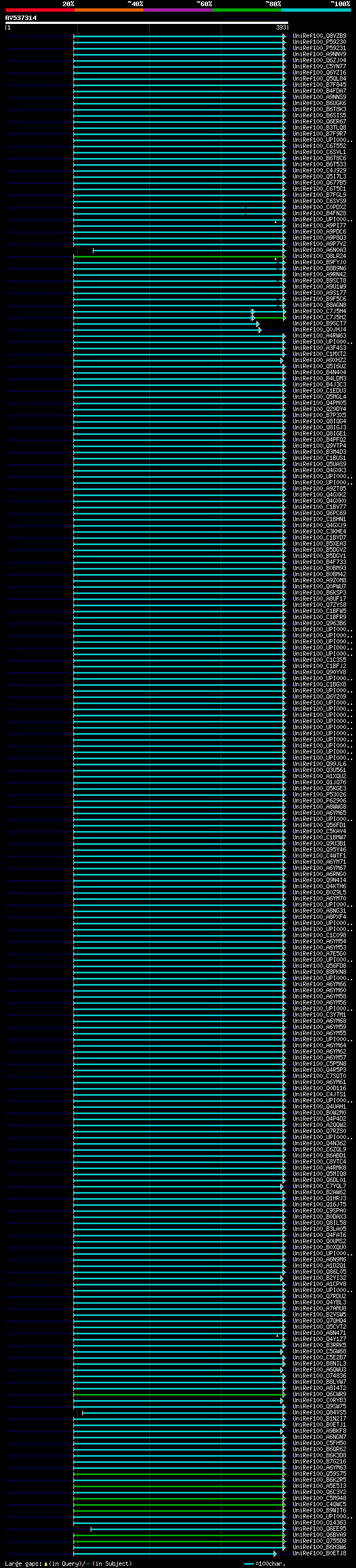This screenshot has width=356, height=1568.
Task: Select label UniRef100_C0PDX2
Action: [319, 207]
